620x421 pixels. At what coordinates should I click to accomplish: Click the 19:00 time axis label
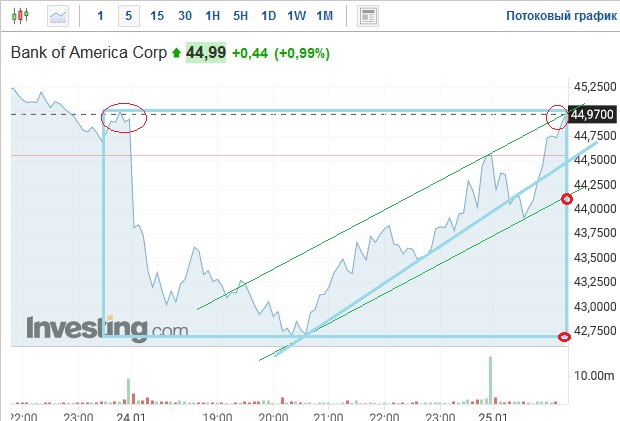(217, 417)
